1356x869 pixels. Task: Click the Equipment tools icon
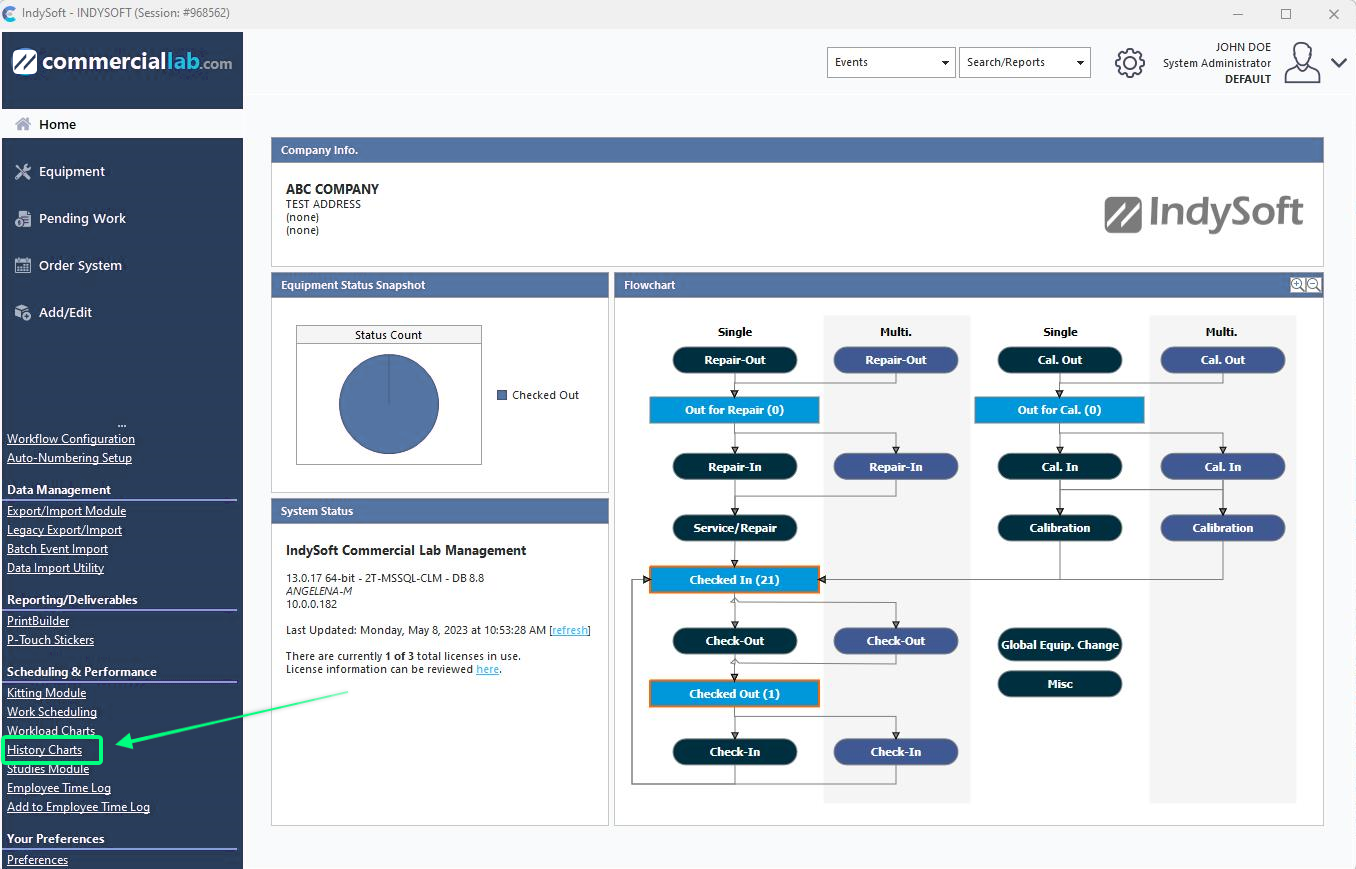click(23, 171)
